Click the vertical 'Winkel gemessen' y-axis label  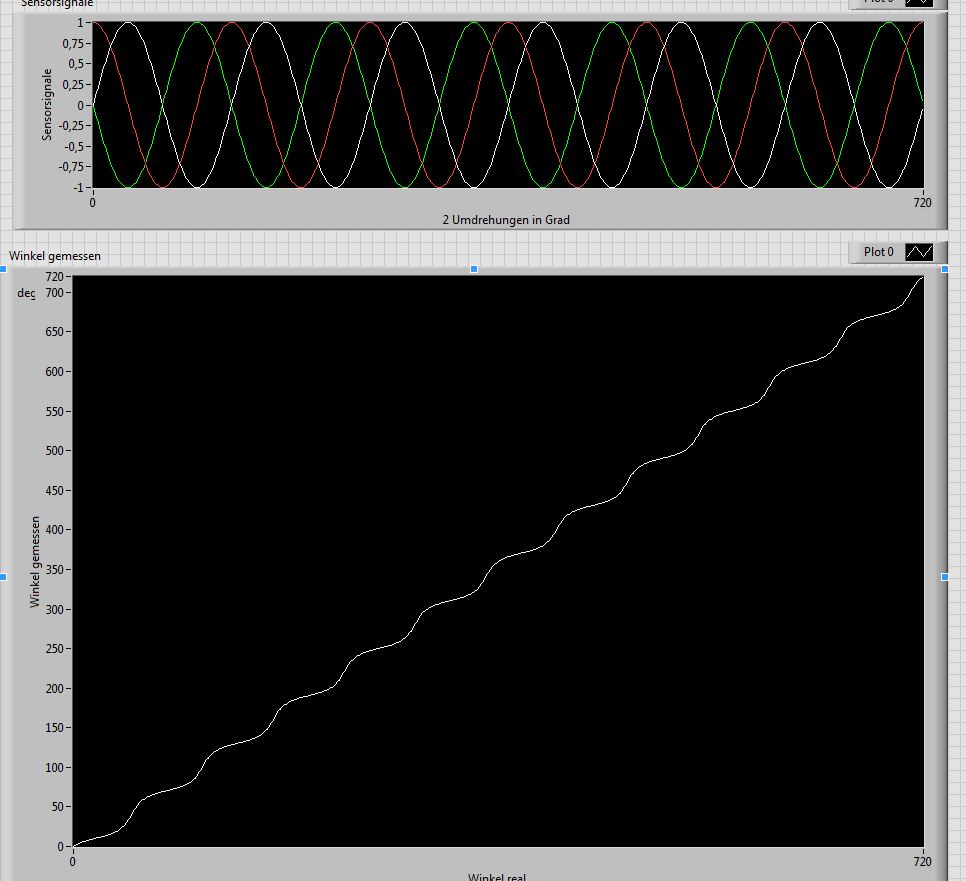click(34, 562)
